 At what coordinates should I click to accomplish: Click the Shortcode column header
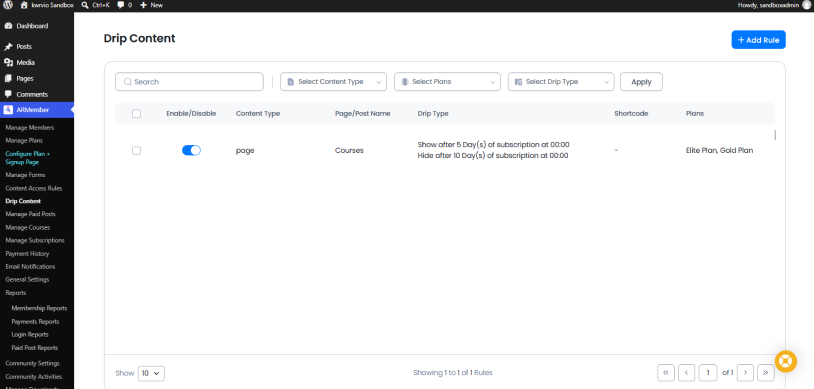coord(631,113)
